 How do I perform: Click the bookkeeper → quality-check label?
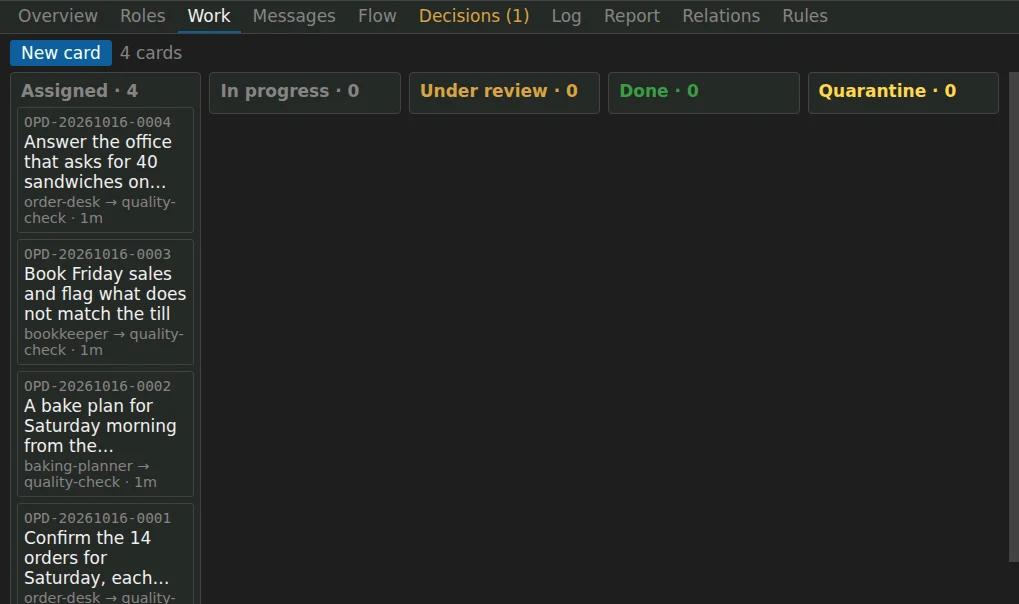[x=104, y=342]
